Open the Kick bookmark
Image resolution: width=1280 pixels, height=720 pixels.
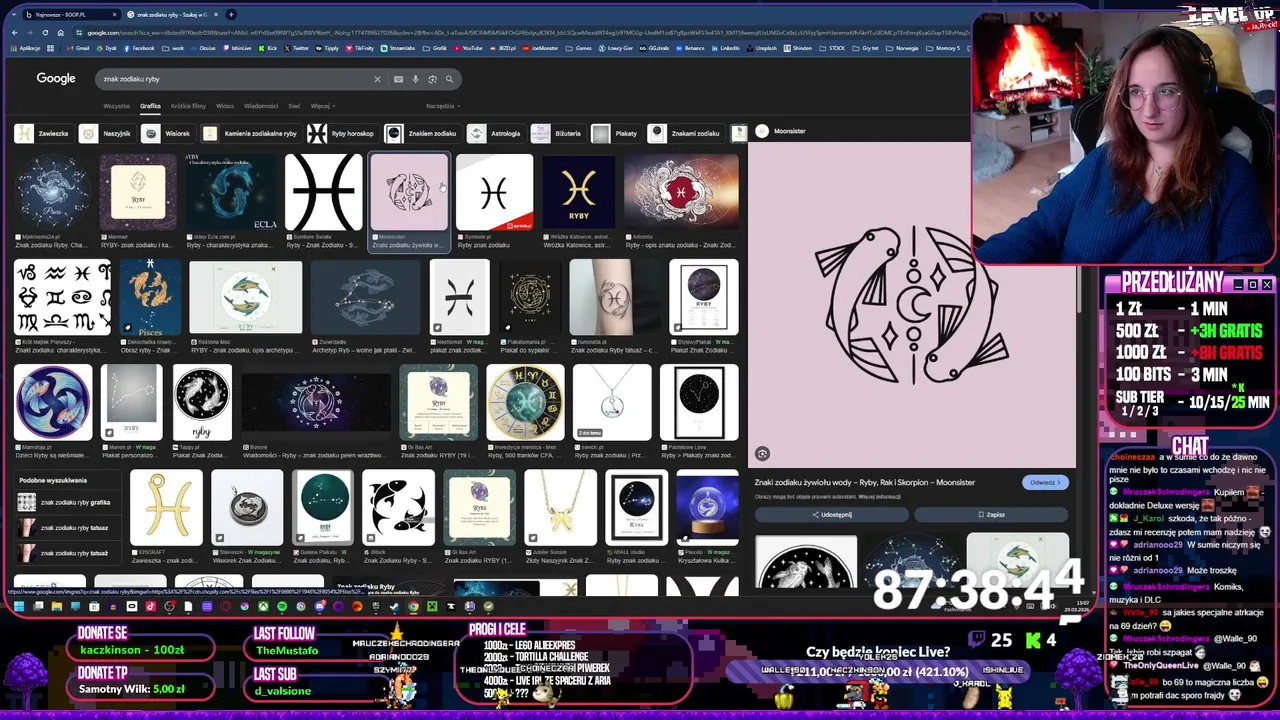tap(267, 48)
